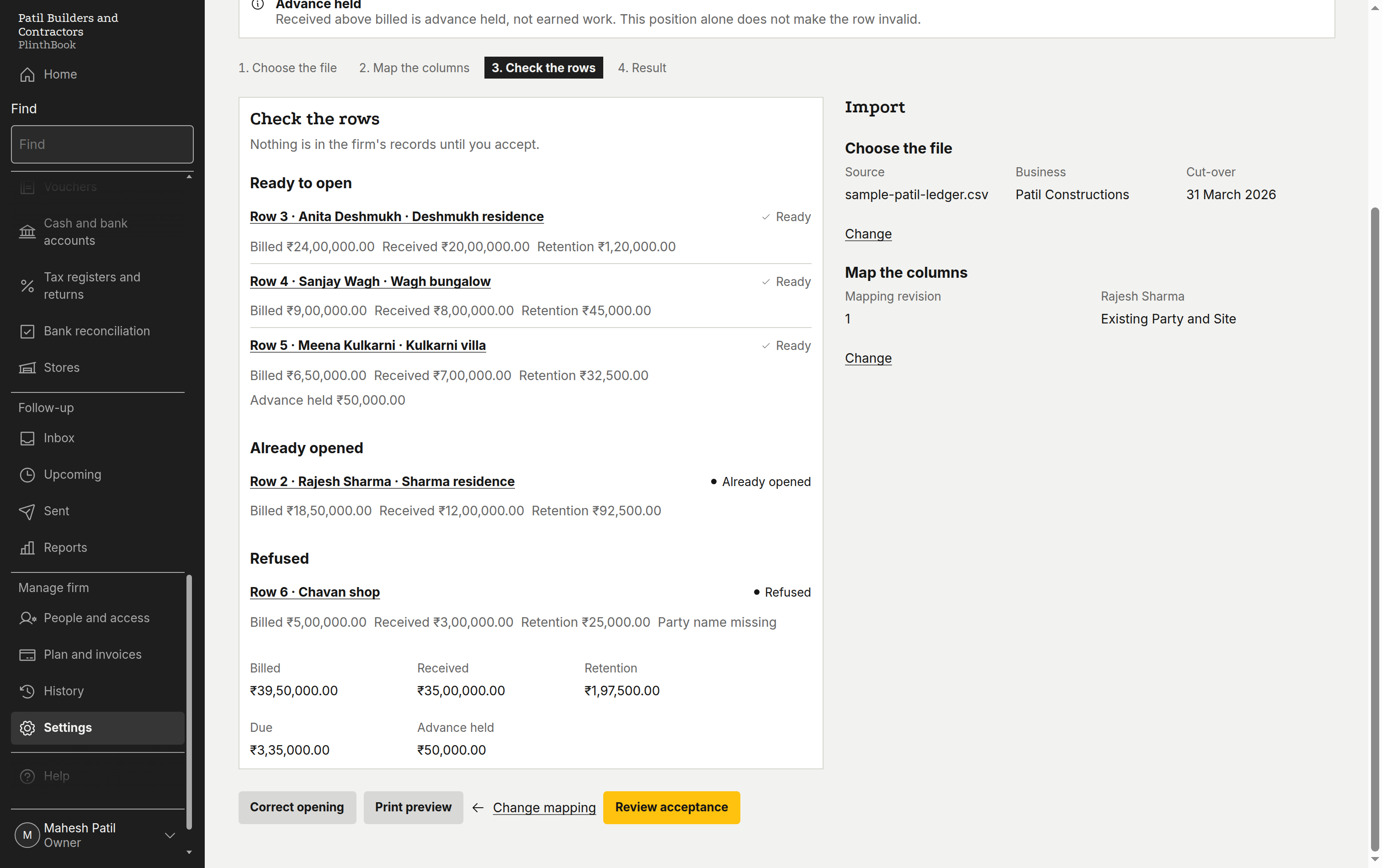Click the Reports bar chart icon

[27, 548]
